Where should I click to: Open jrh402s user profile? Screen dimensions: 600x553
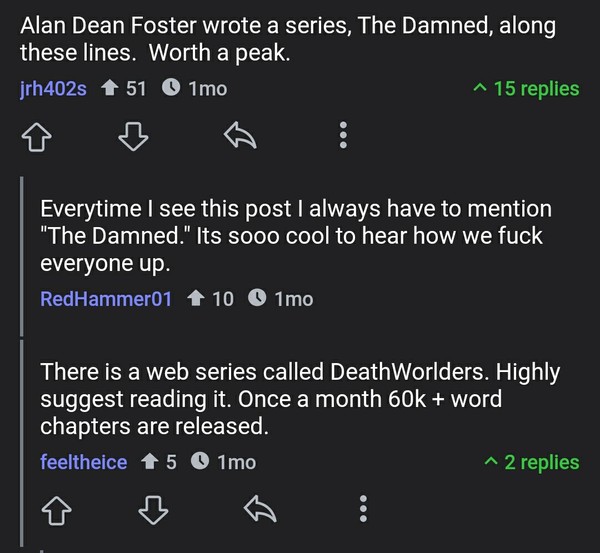[x=53, y=89]
